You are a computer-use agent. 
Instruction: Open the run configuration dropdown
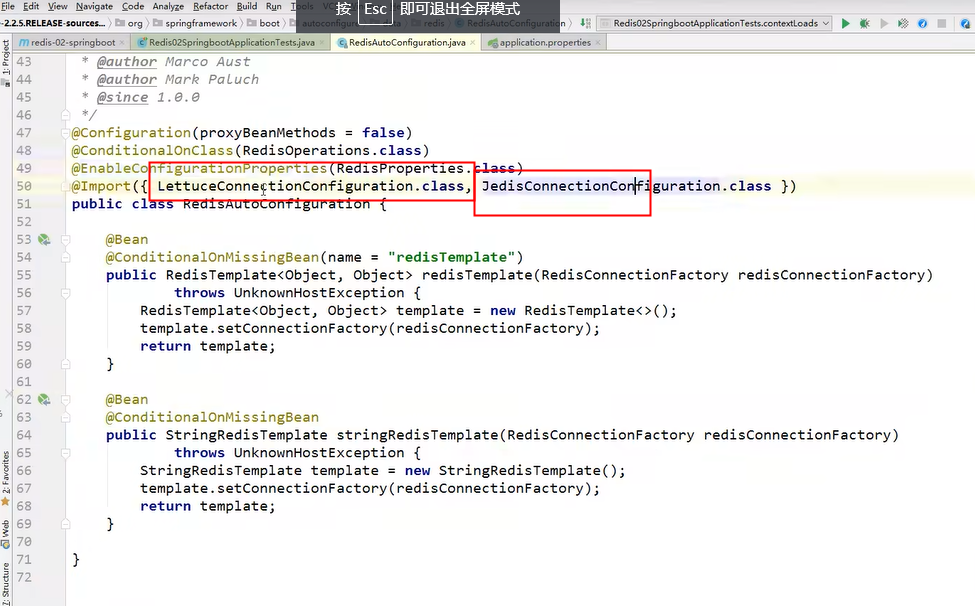coord(714,24)
